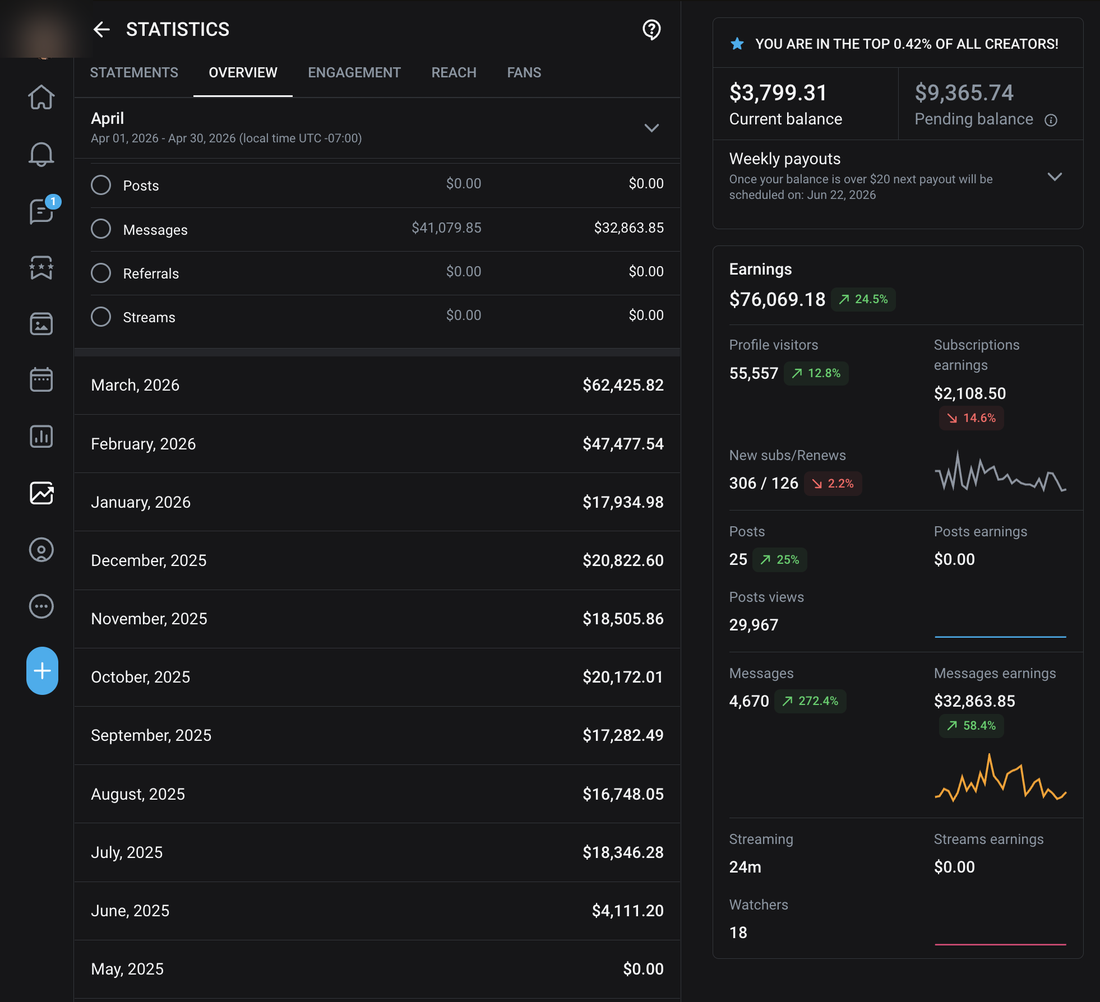This screenshot has height=1002, width=1100.
Task: Expand the November, 2025 earnings row
Action: point(377,618)
